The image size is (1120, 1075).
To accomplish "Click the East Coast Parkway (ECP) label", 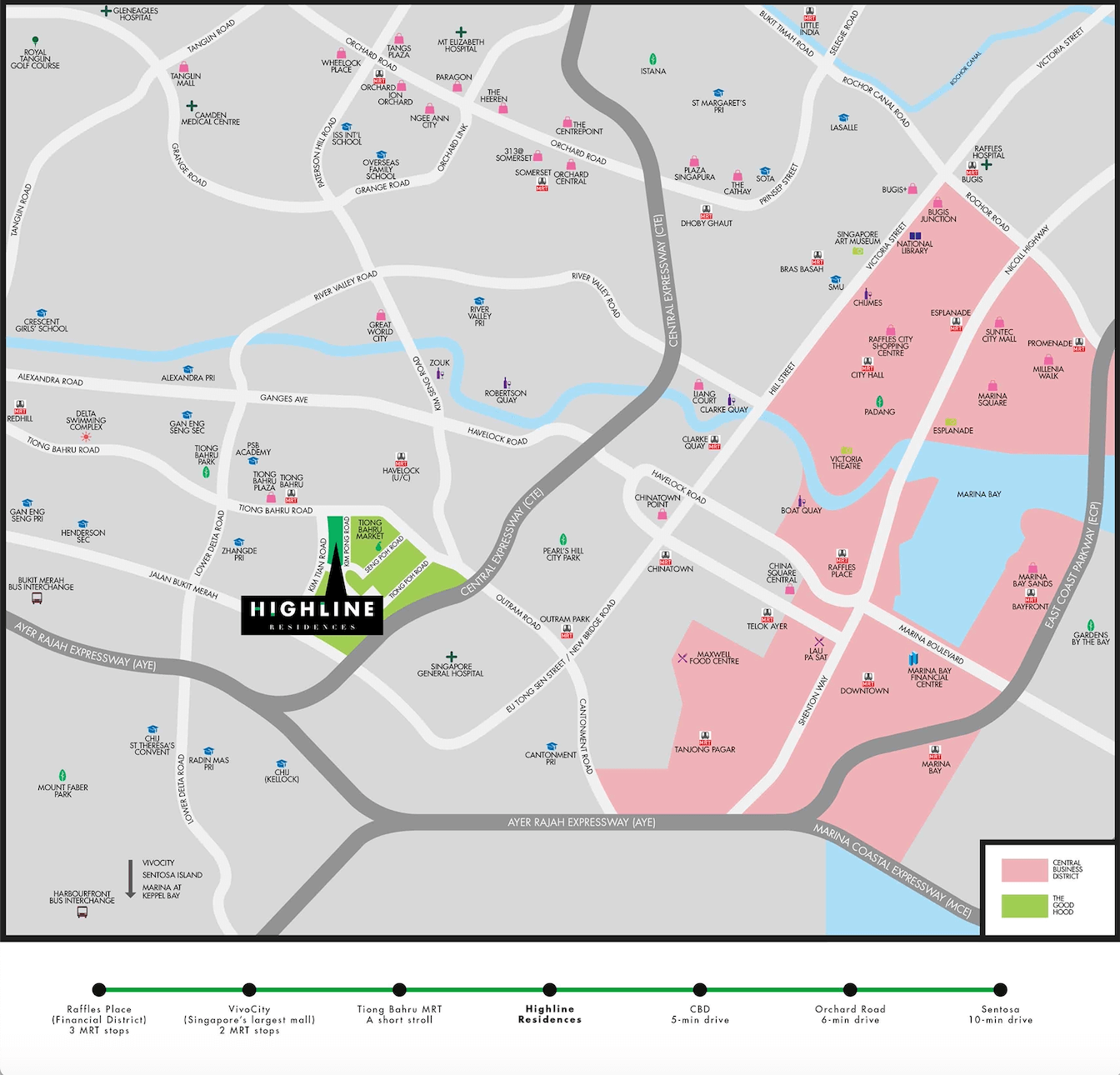I will (1072, 565).
